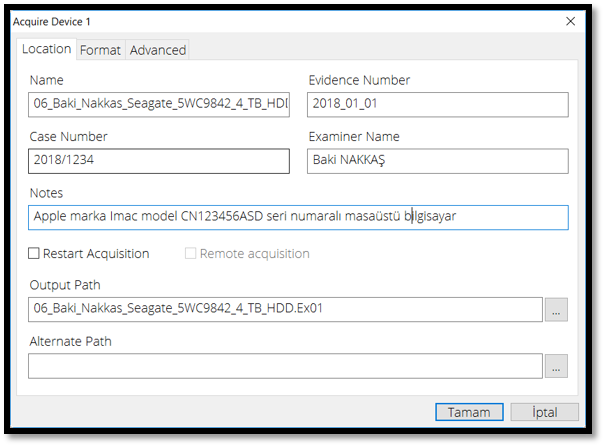Focus the empty Alternate Path field
The image size is (605, 447).
tap(285, 366)
